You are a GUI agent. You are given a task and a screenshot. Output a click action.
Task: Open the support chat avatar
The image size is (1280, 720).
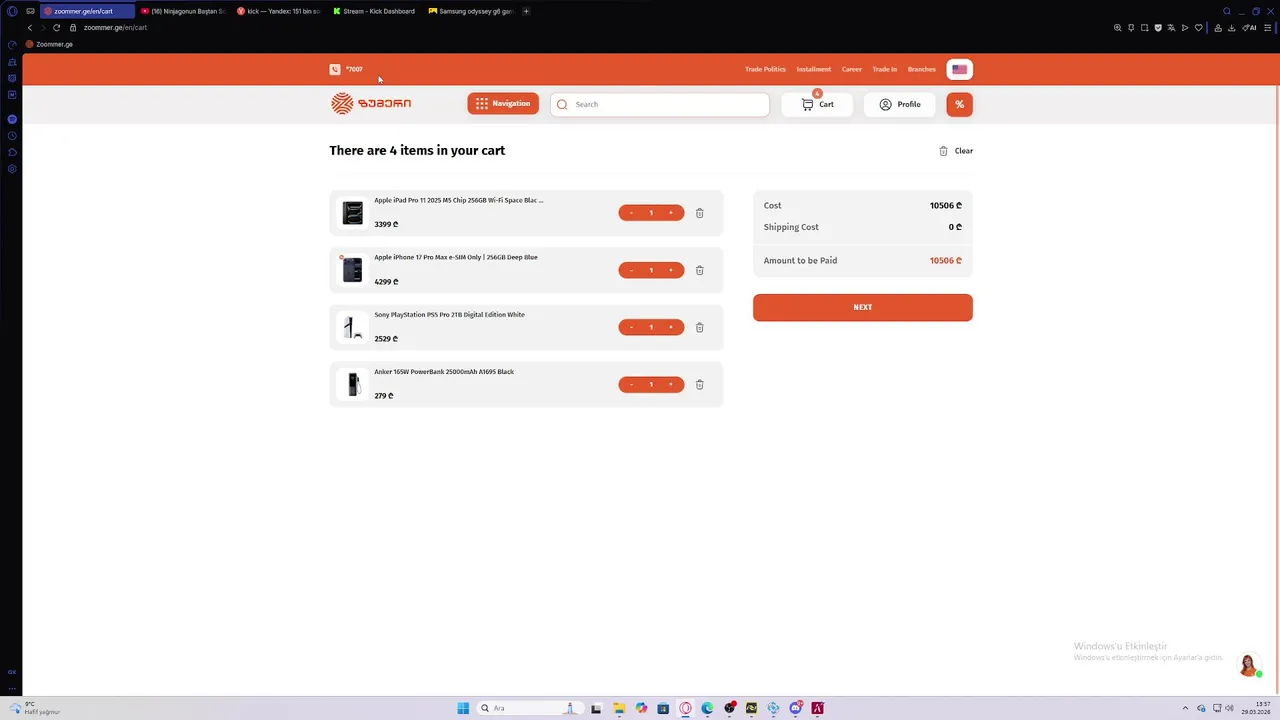pos(1248,665)
